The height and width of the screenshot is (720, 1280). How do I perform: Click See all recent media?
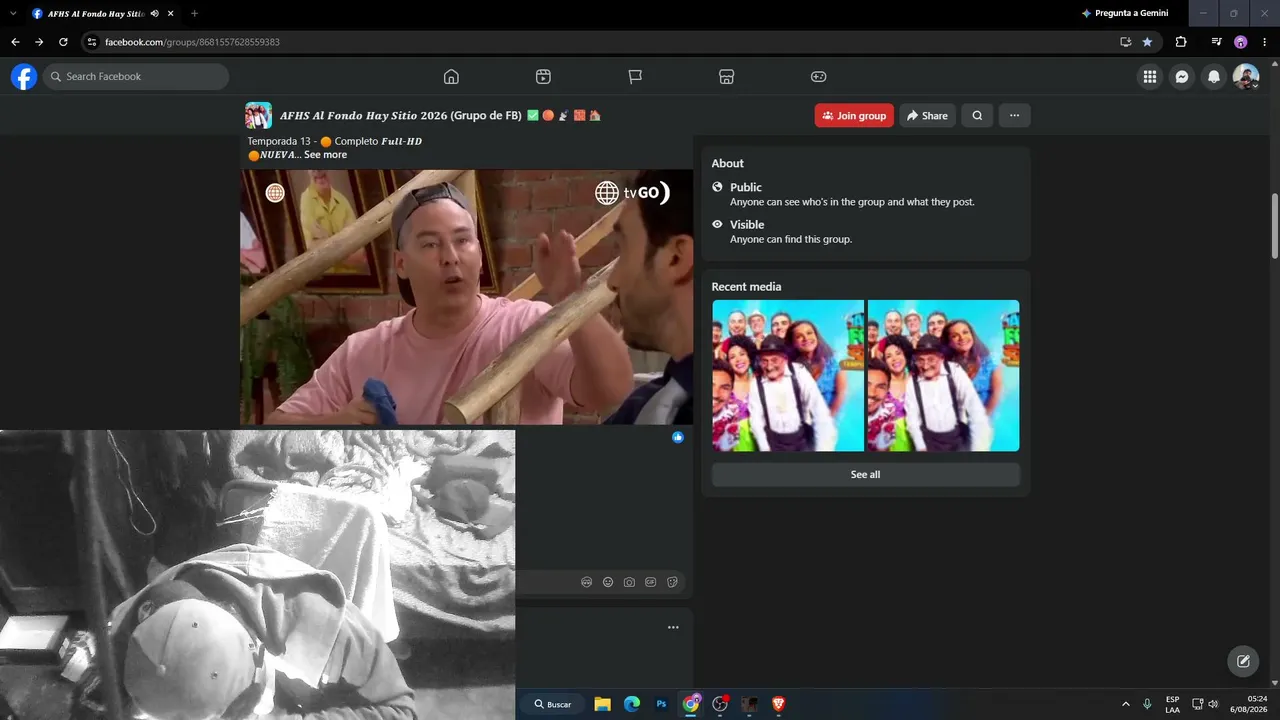[x=865, y=475]
